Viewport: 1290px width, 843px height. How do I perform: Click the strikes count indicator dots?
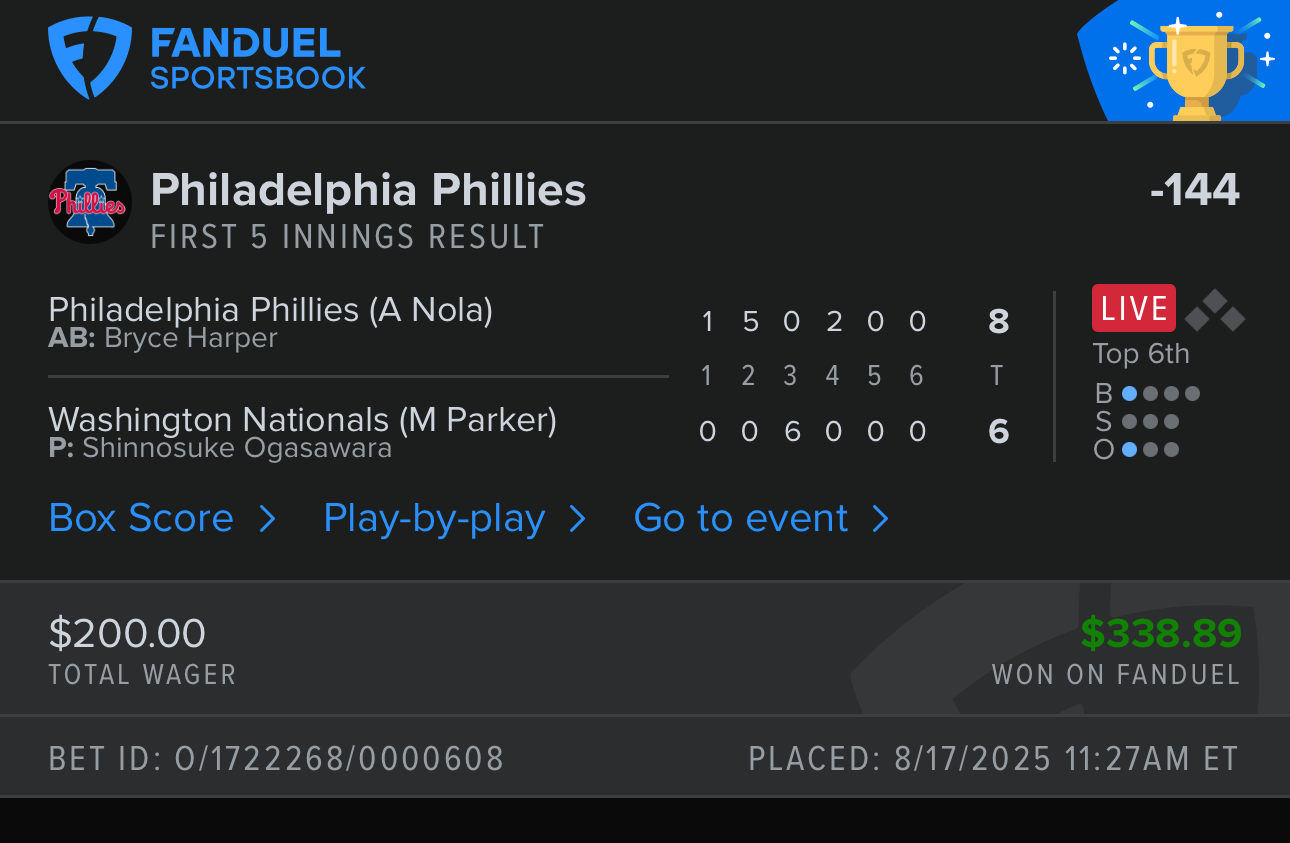[1150, 422]
